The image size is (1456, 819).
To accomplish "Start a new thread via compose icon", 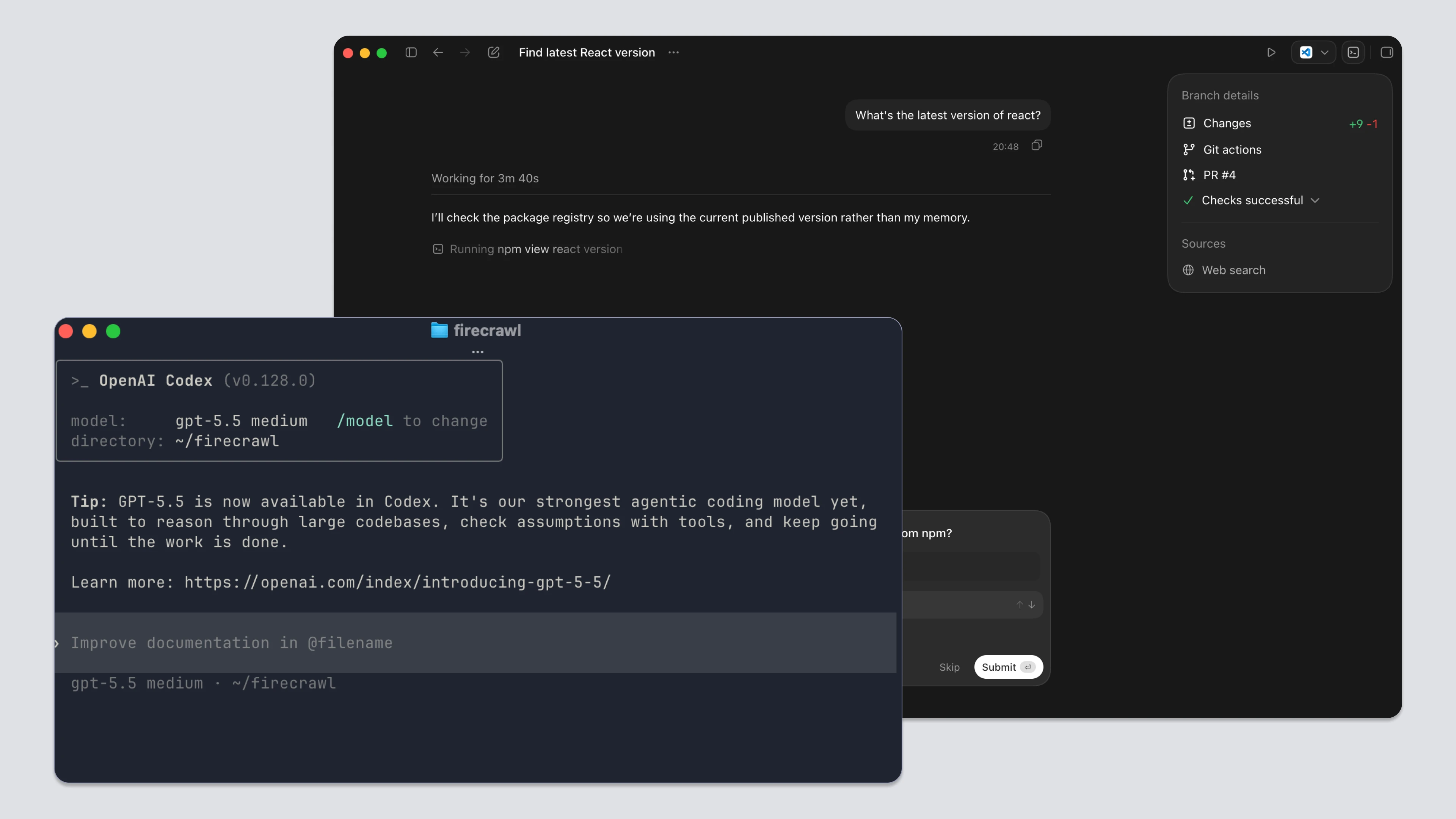I will click(493, 53).
